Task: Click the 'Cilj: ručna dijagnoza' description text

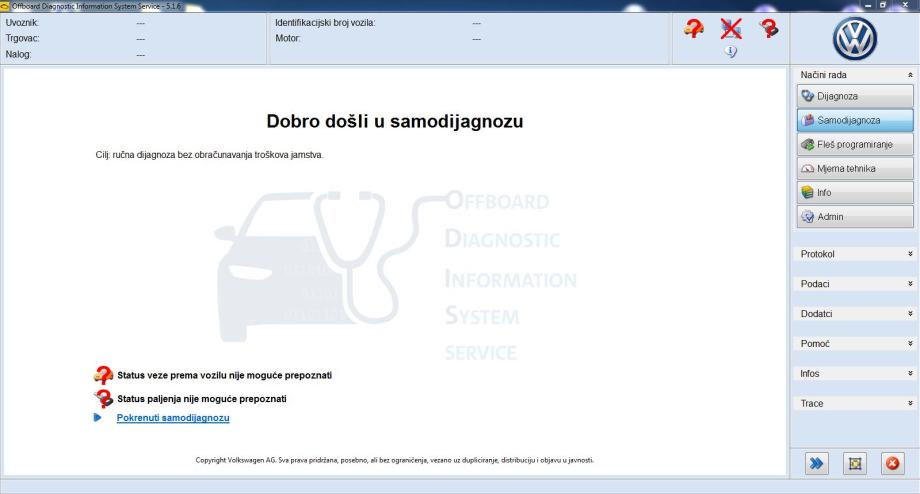Action: click(209, 155)
